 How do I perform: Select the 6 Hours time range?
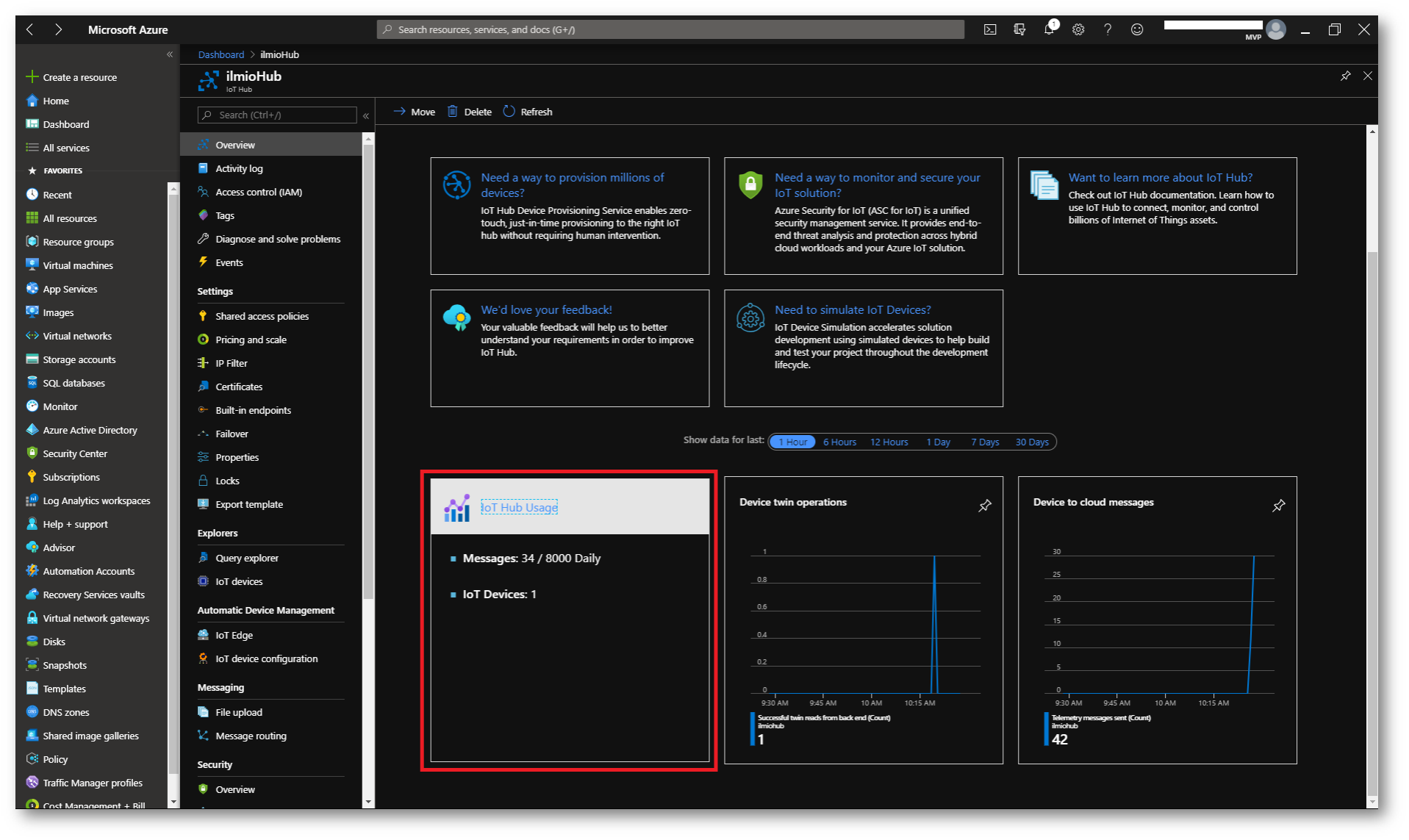[x=839, y=442]
